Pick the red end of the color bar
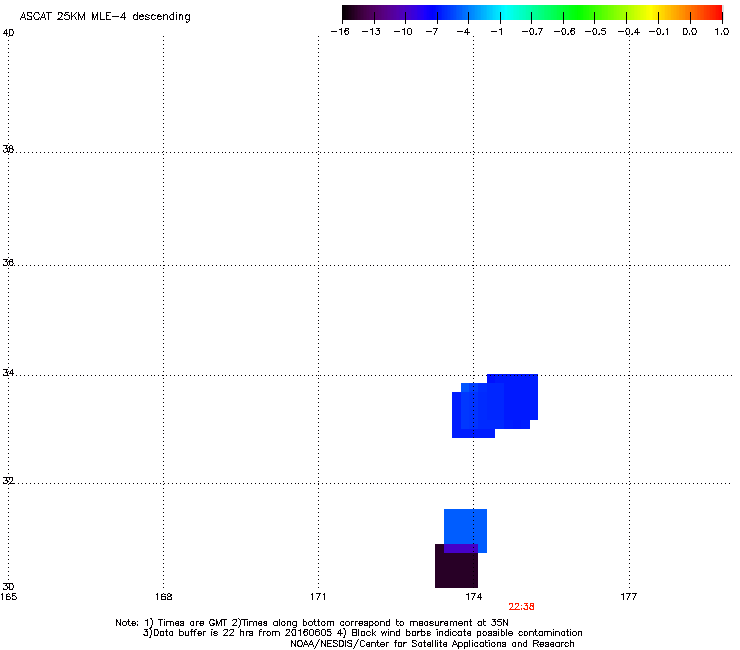This screenshot has width=740, height=650. (x=715, y=13)
